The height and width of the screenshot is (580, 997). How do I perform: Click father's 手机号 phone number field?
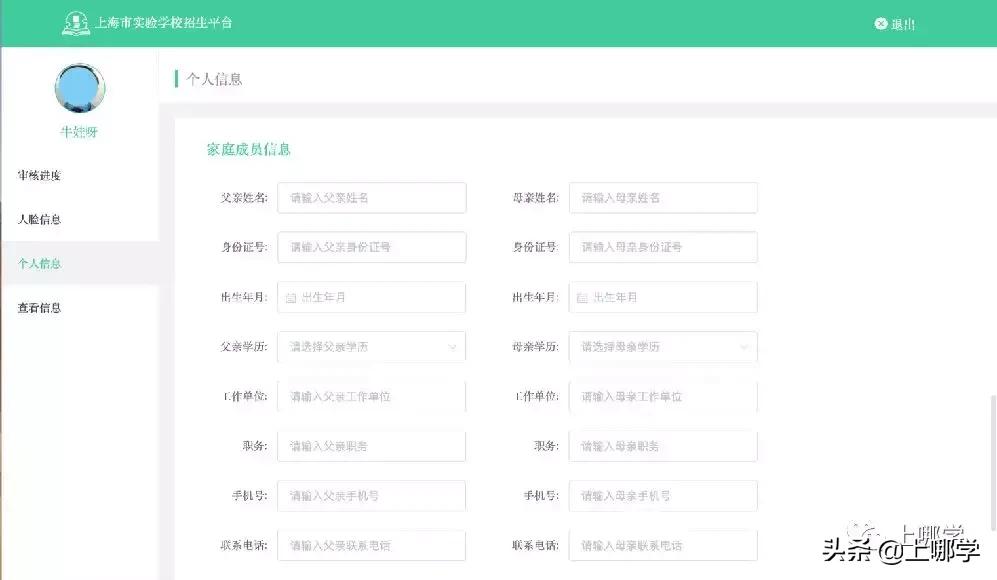[371, 495]
